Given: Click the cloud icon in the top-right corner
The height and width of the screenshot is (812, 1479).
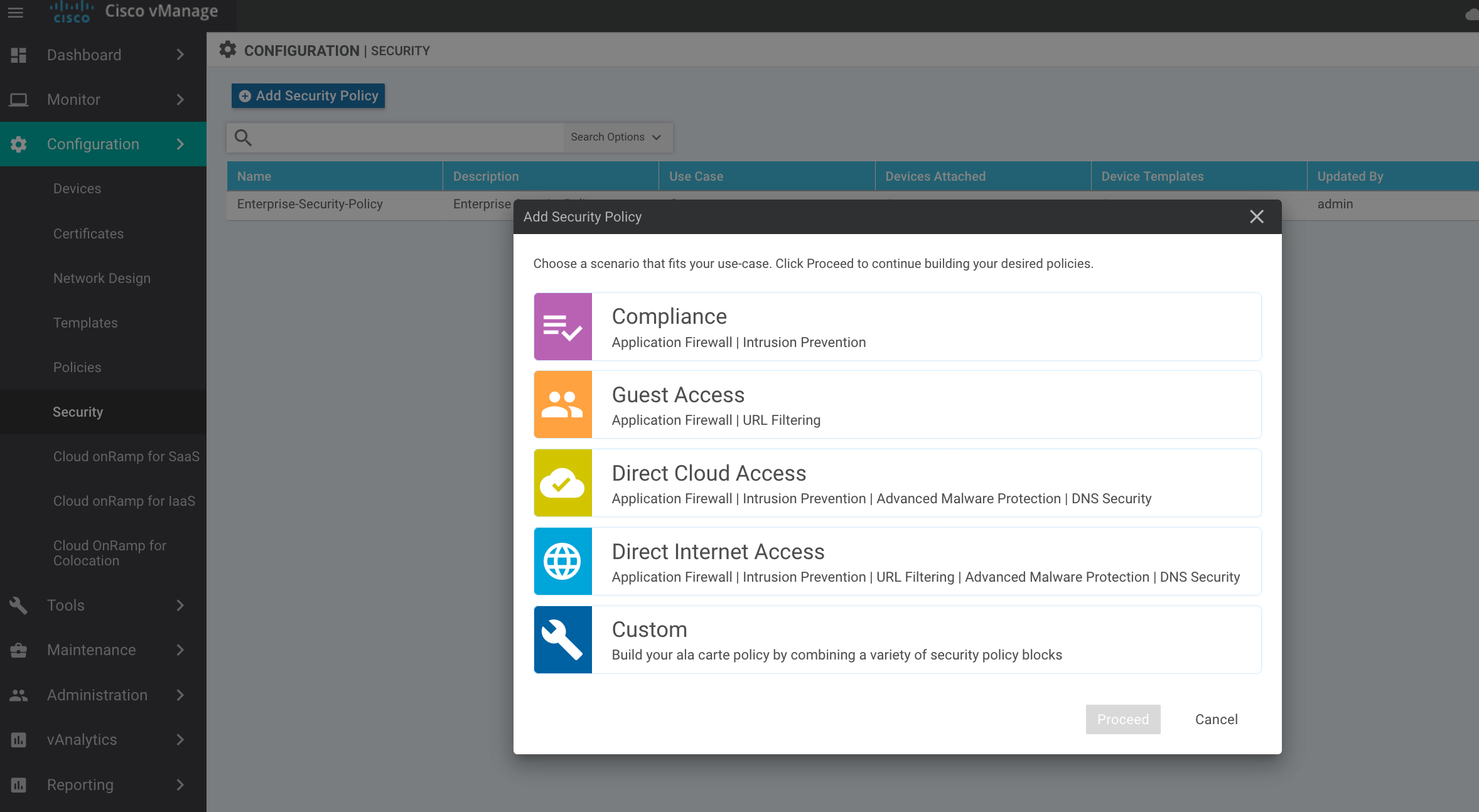Looking at the screenshot, I should coord(1472,14).
